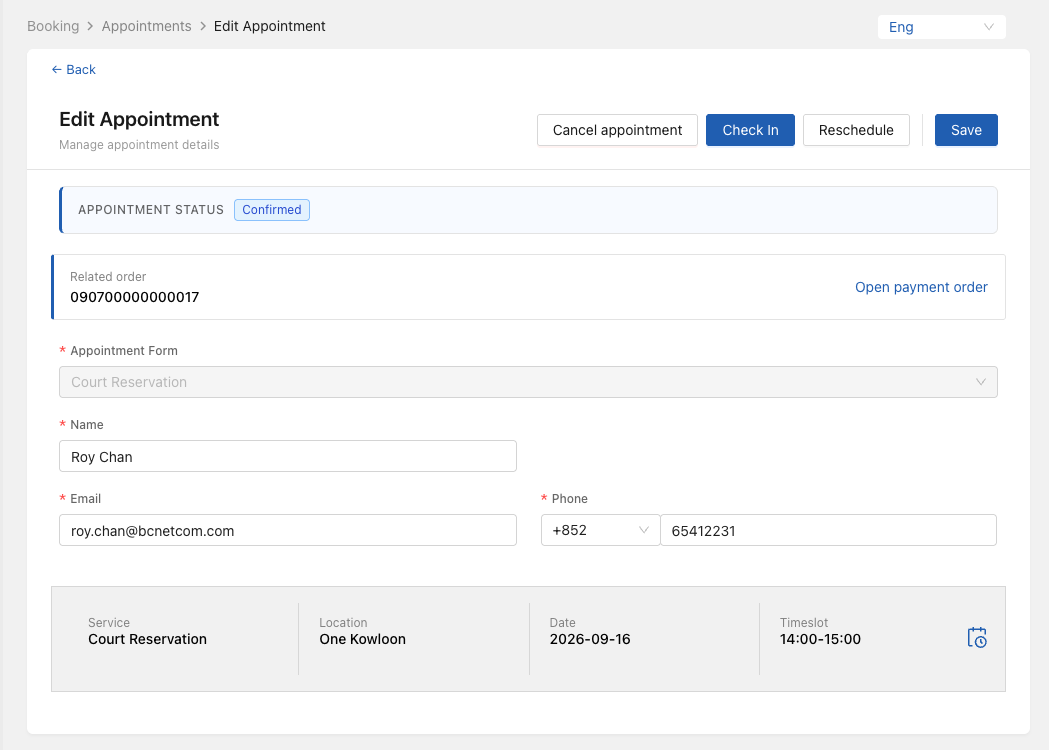Click the Service value Court Reservation

click(147, 639)
